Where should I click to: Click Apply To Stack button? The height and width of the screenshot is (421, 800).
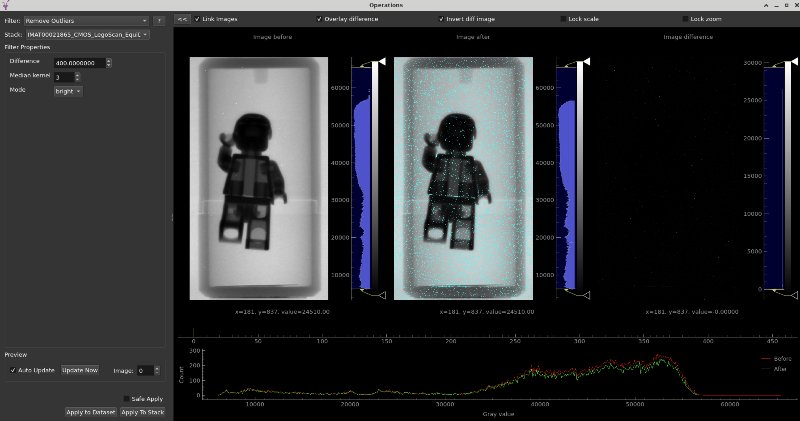pos(142,412)
